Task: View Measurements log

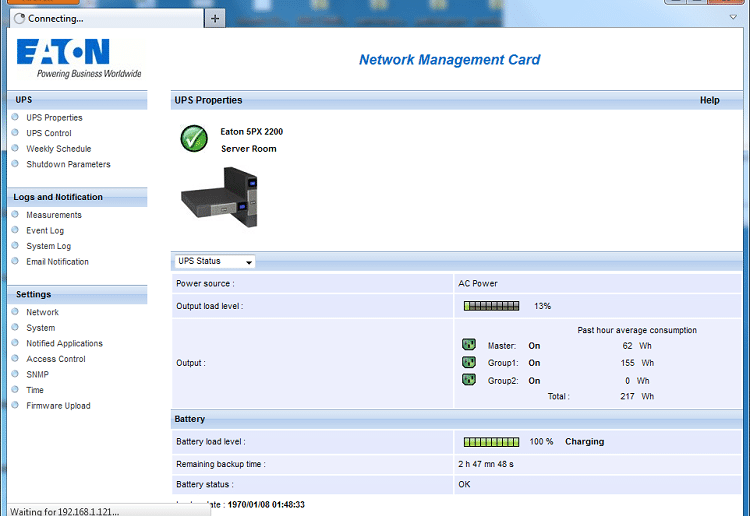Action: click(54, 215)
